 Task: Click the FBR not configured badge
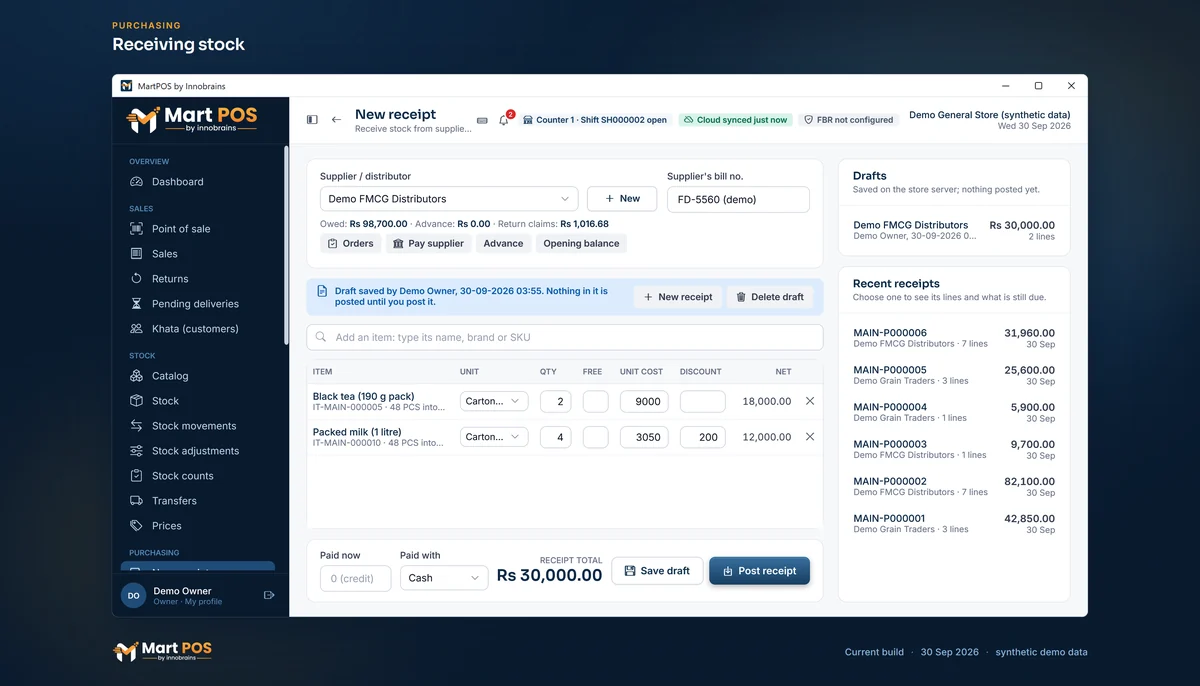click(849, 120)
